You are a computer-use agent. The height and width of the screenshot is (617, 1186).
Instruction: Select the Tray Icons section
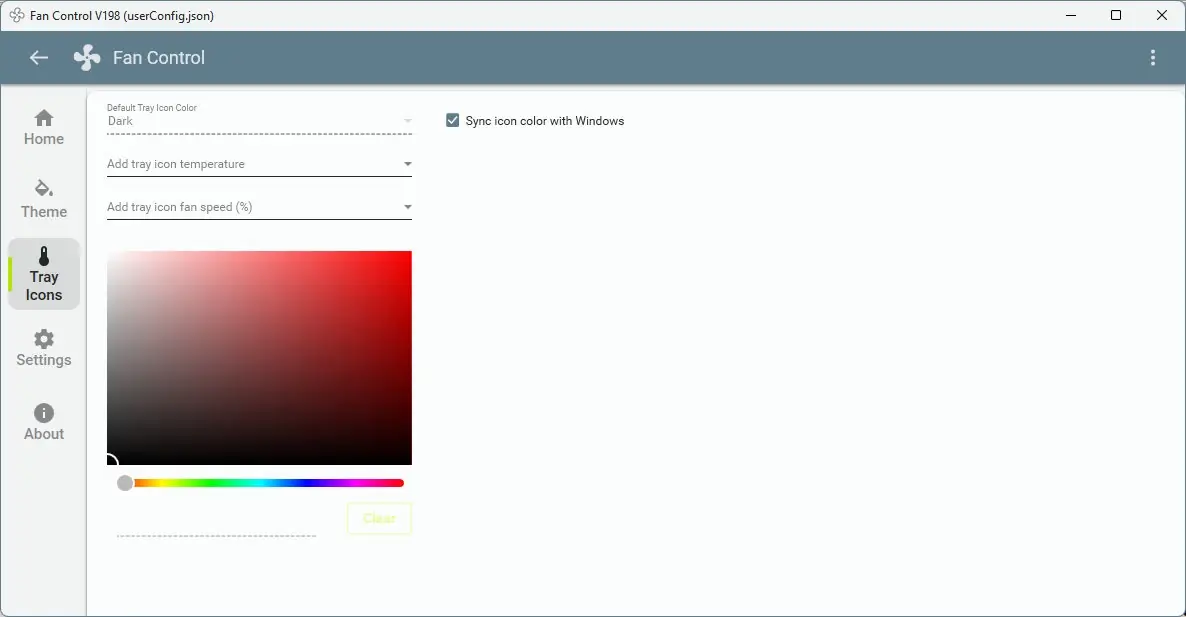[44, 274]
